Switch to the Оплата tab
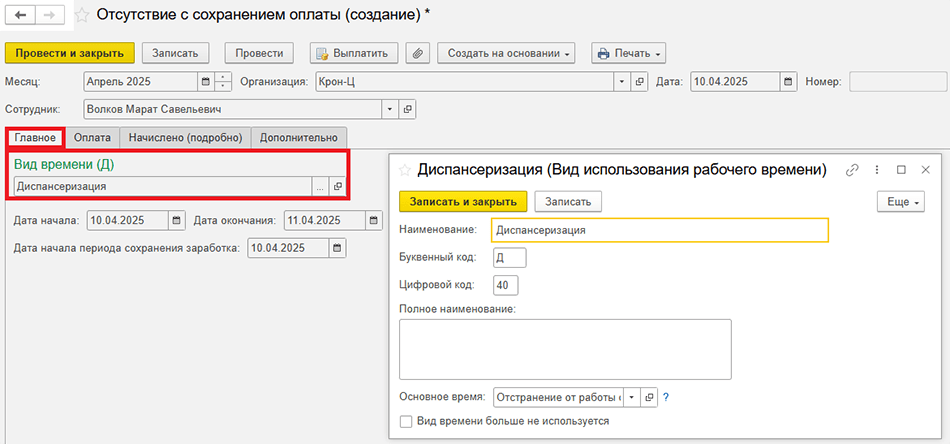 [x=93, y=138]
